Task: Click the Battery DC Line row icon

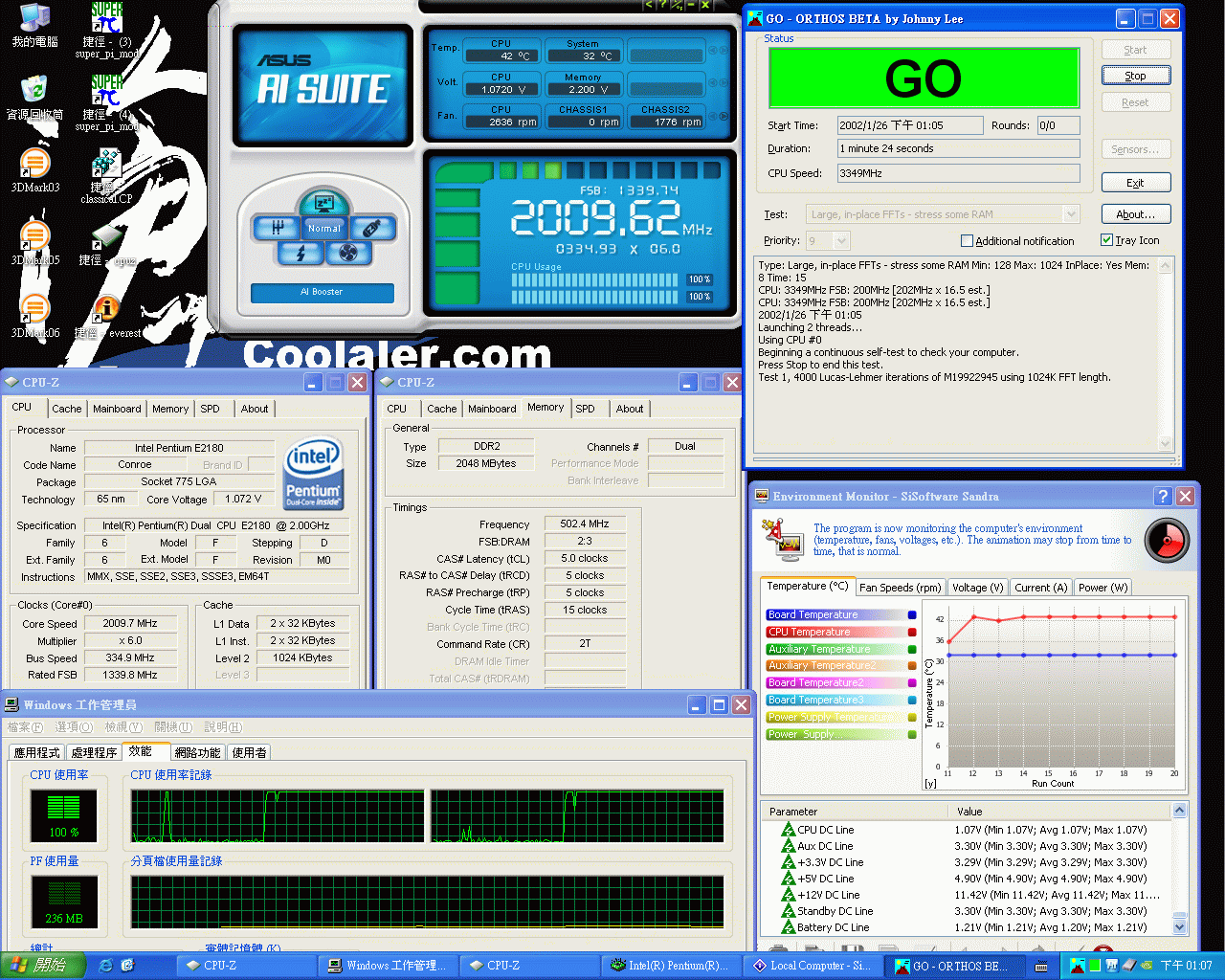Action: [x=789, y=927]
